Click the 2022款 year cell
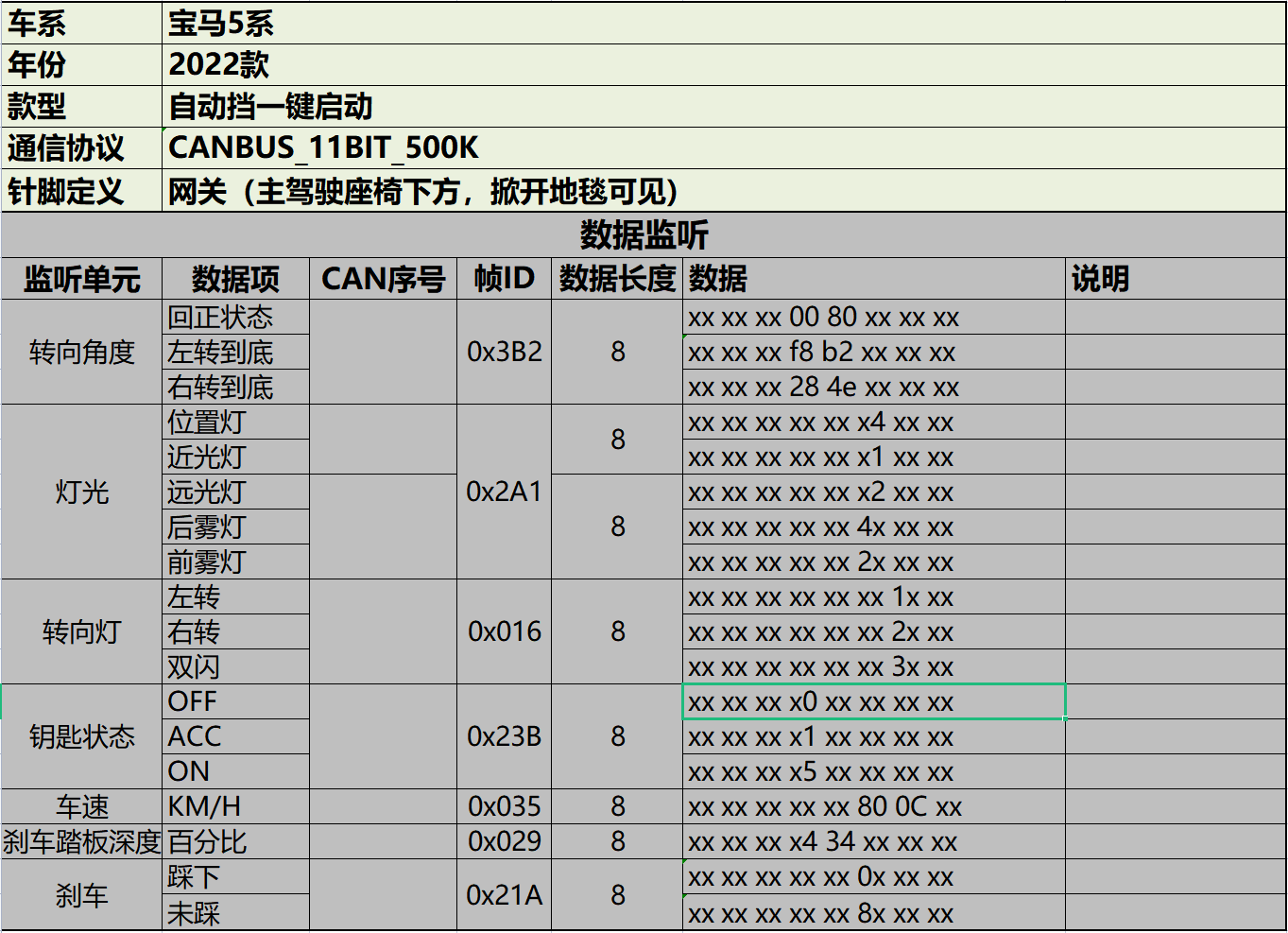The width and height of the screenshot is (1288, 933). tap(219, 64)
